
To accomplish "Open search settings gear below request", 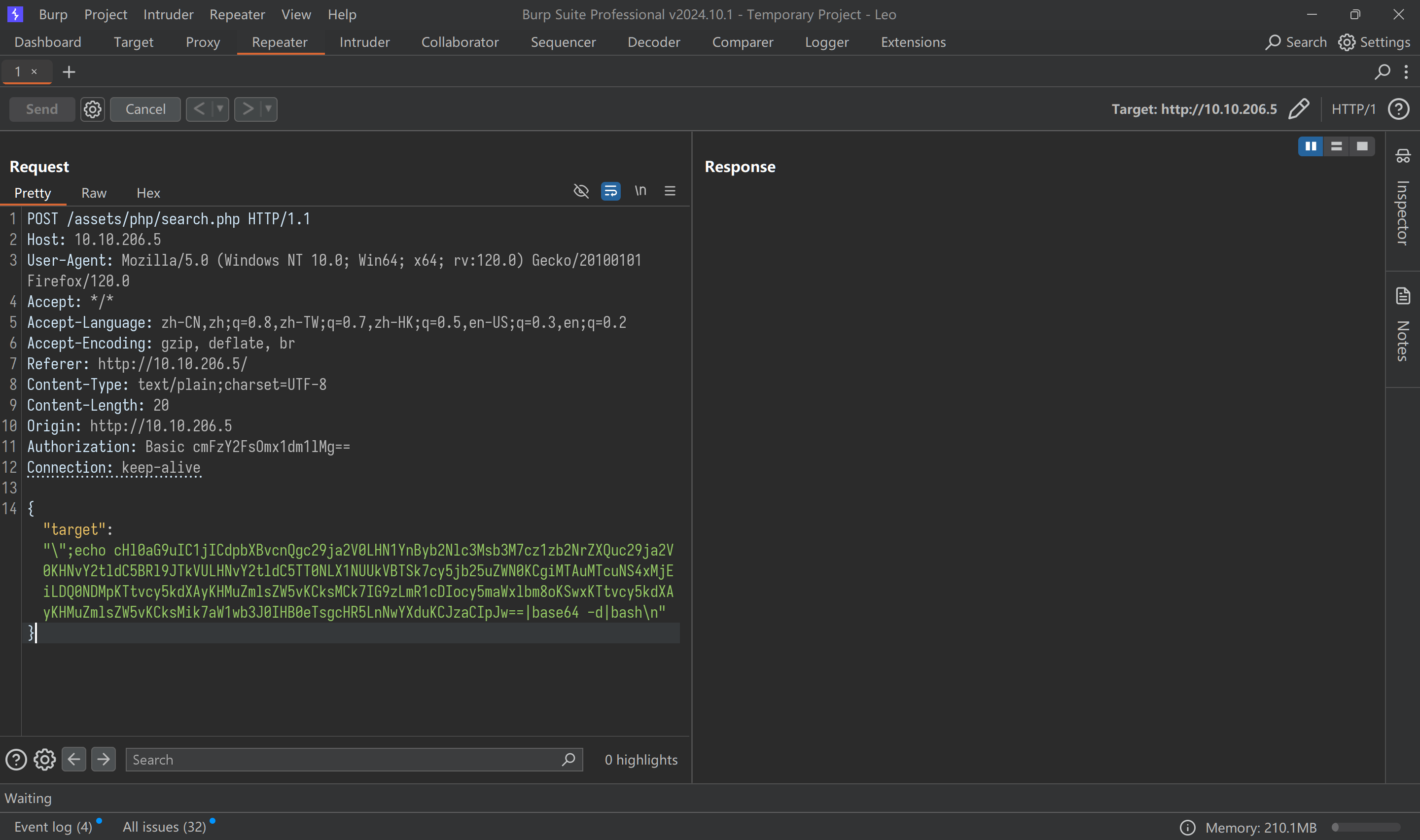I will pyautogui.click(x=45, y=760).
